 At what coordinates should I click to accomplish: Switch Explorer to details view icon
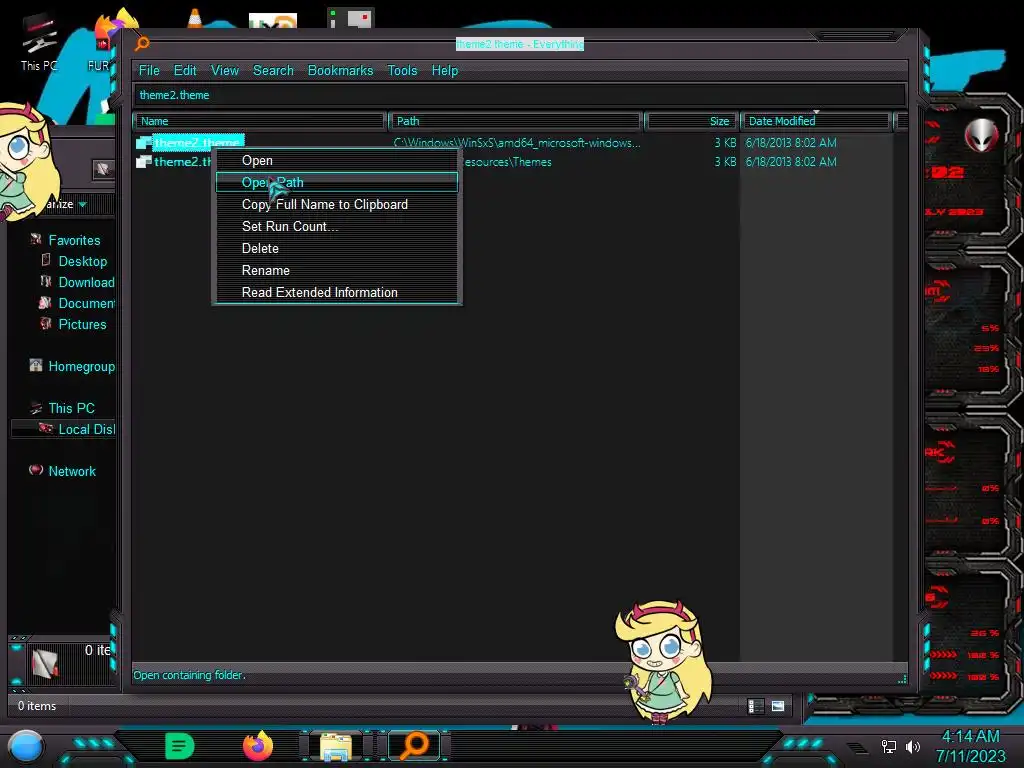coord(755,706)
